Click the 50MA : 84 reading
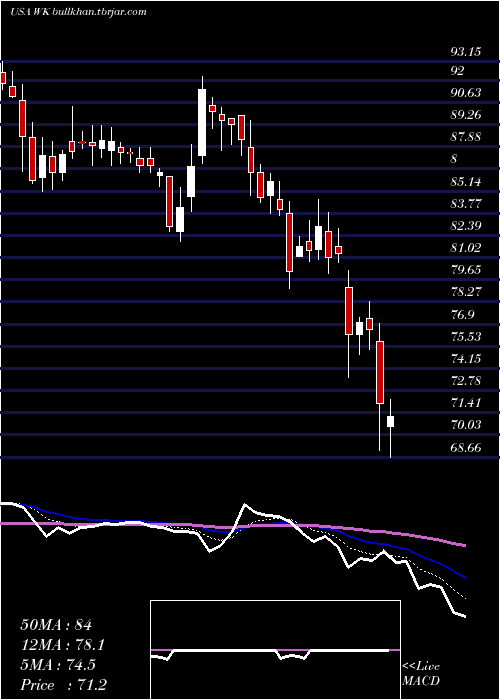Screen dimensions: 500x700 point(56,625)
